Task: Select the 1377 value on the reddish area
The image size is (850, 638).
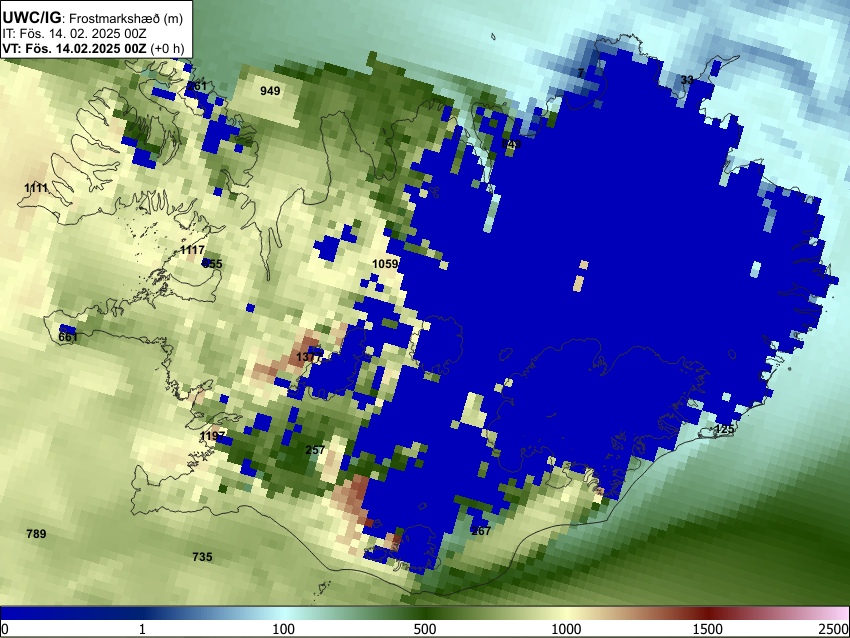Action: tap(309, 357)
